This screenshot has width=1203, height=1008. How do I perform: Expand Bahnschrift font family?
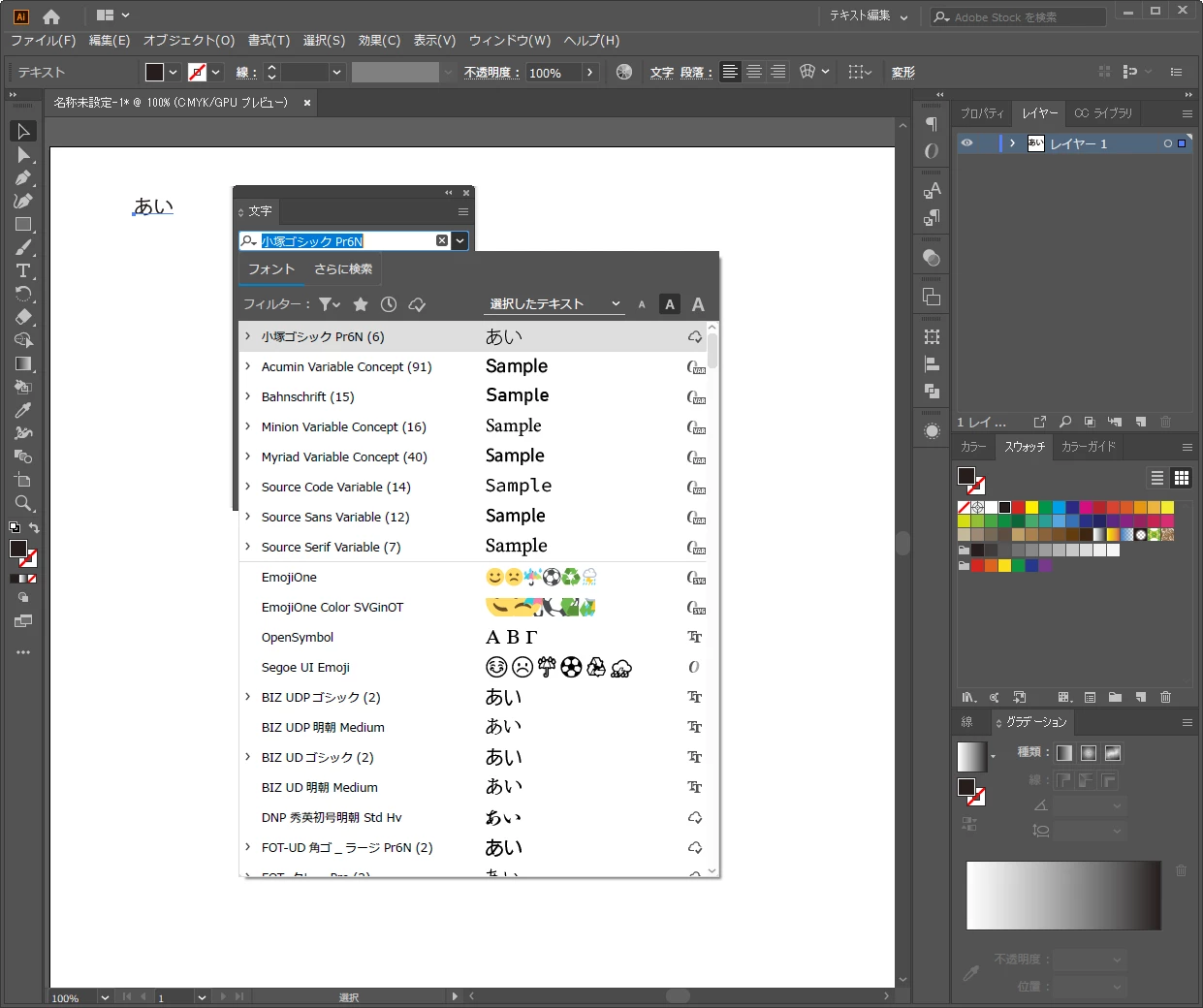(x=248, y=396)
